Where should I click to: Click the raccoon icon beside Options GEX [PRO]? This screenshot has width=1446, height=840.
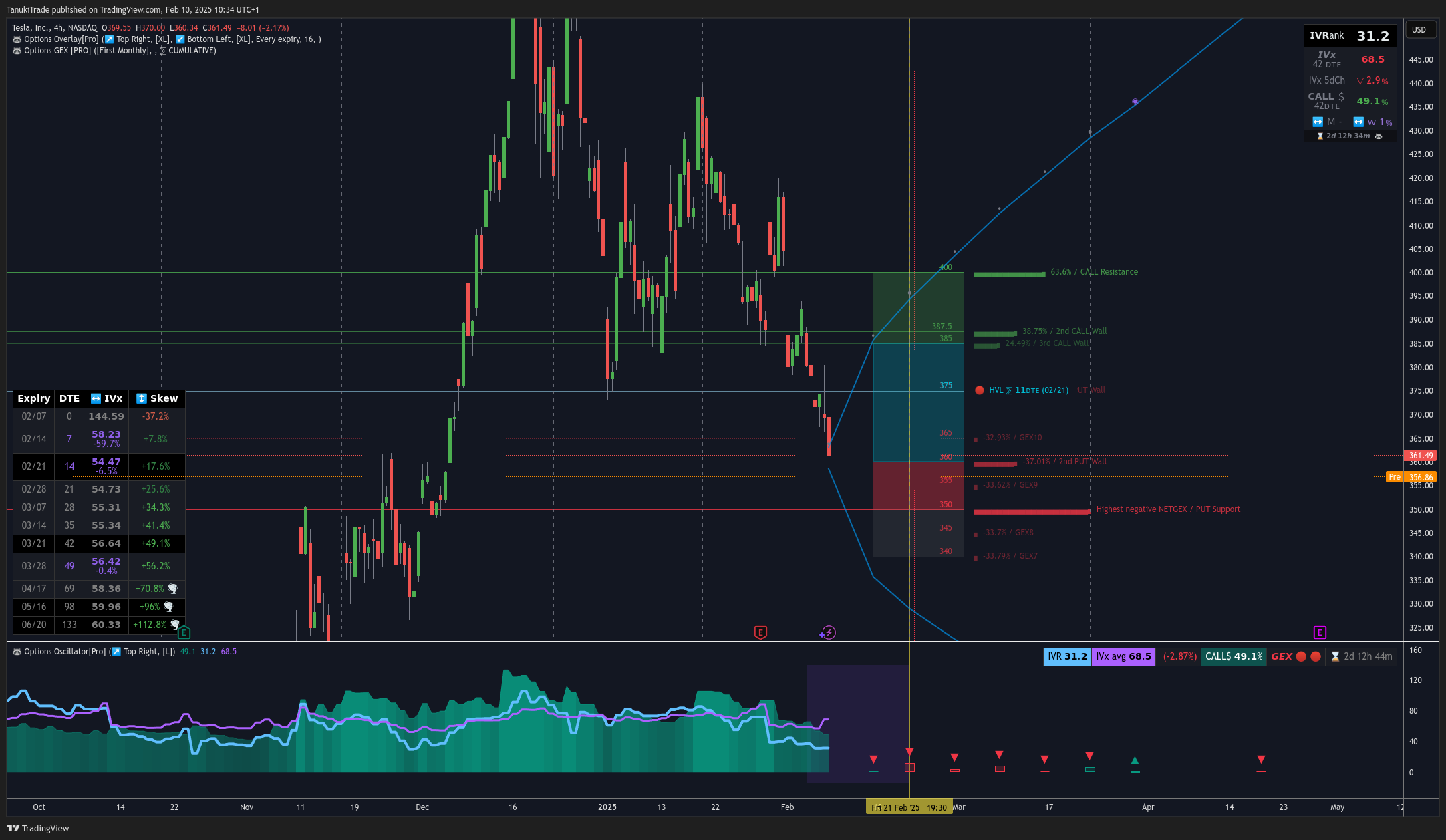click(17, 51)
